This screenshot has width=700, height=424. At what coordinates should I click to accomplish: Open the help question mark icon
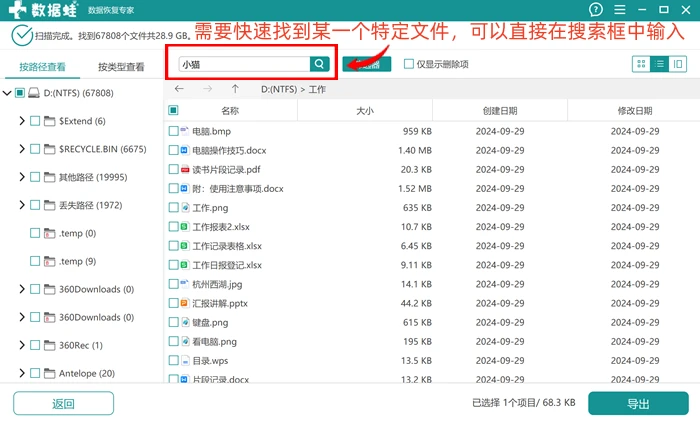coord(596,9)
